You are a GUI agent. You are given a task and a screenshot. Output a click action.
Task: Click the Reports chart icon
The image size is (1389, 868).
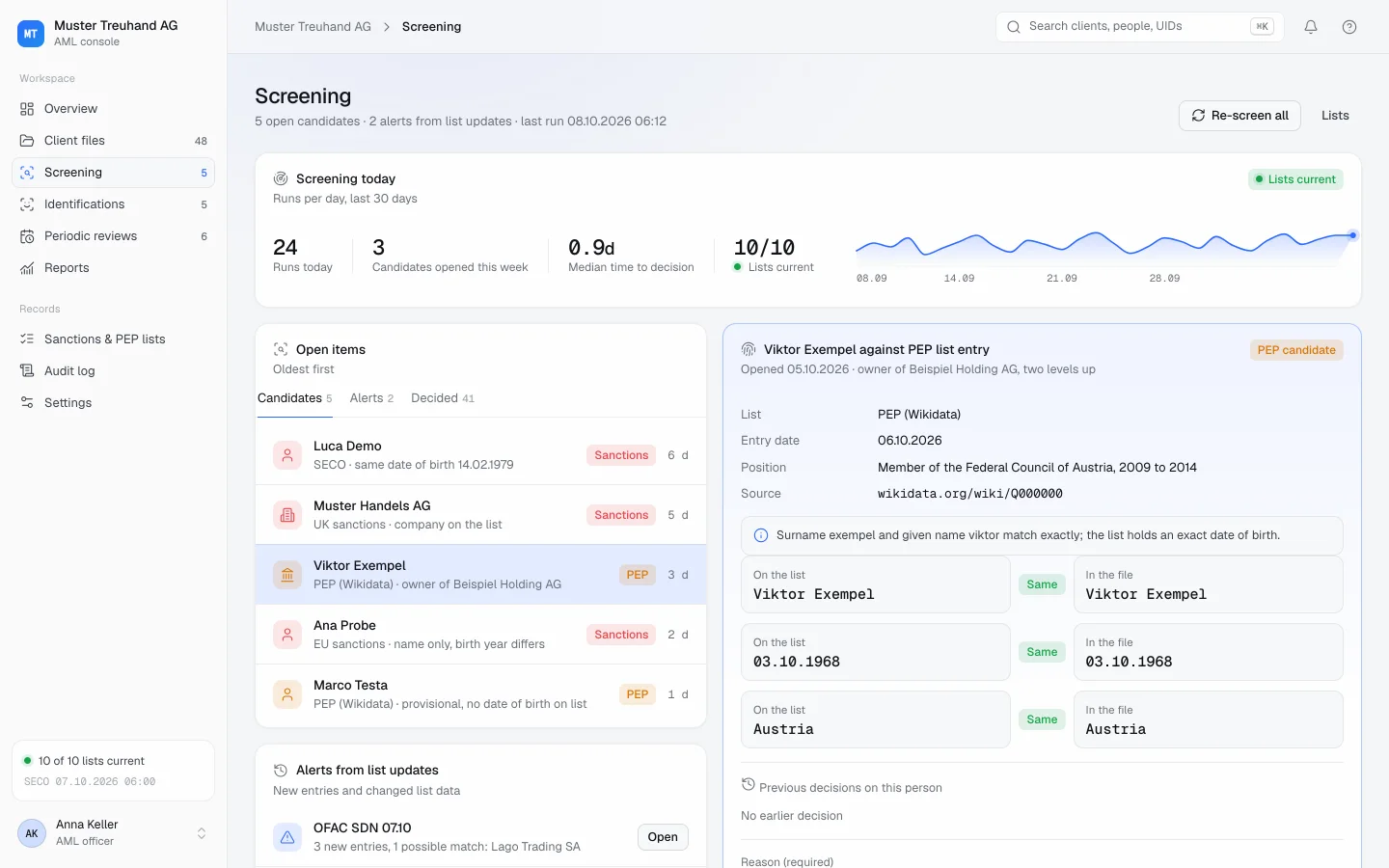click(27, 268)
